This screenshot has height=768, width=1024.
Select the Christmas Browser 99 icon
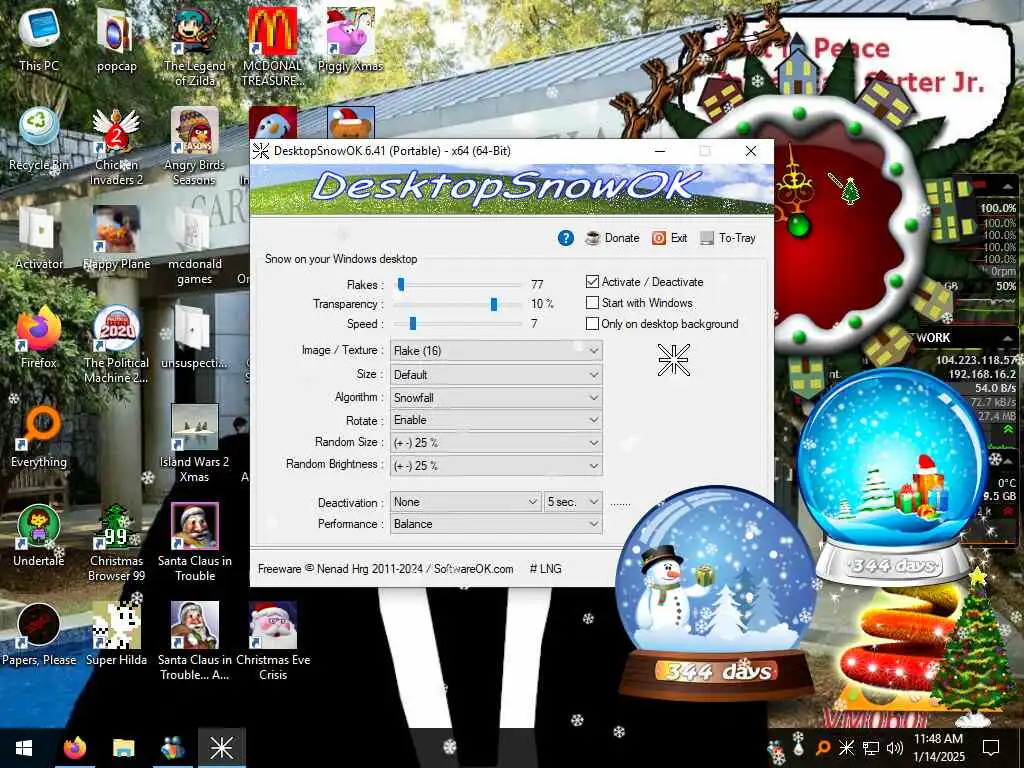pyautogui.click(x=116, y=543)
